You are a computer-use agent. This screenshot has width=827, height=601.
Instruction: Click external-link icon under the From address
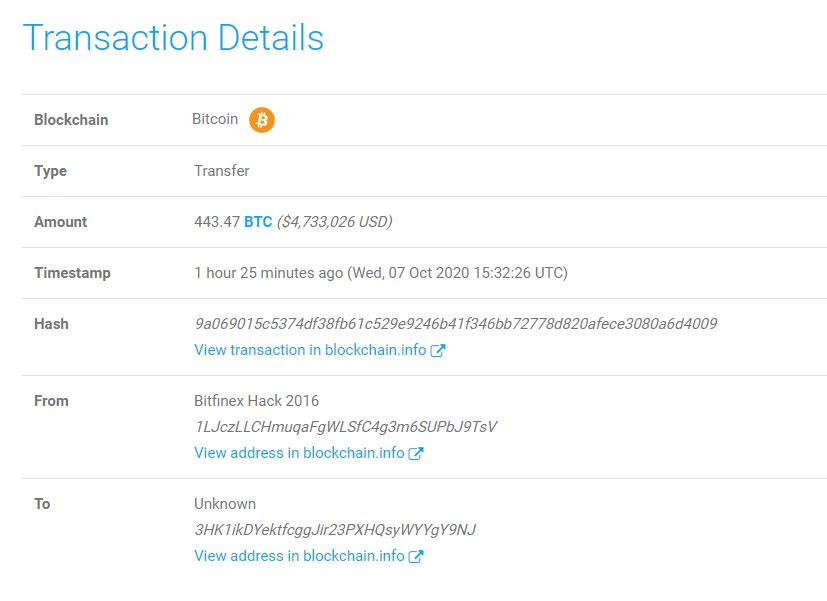point(416,454)
